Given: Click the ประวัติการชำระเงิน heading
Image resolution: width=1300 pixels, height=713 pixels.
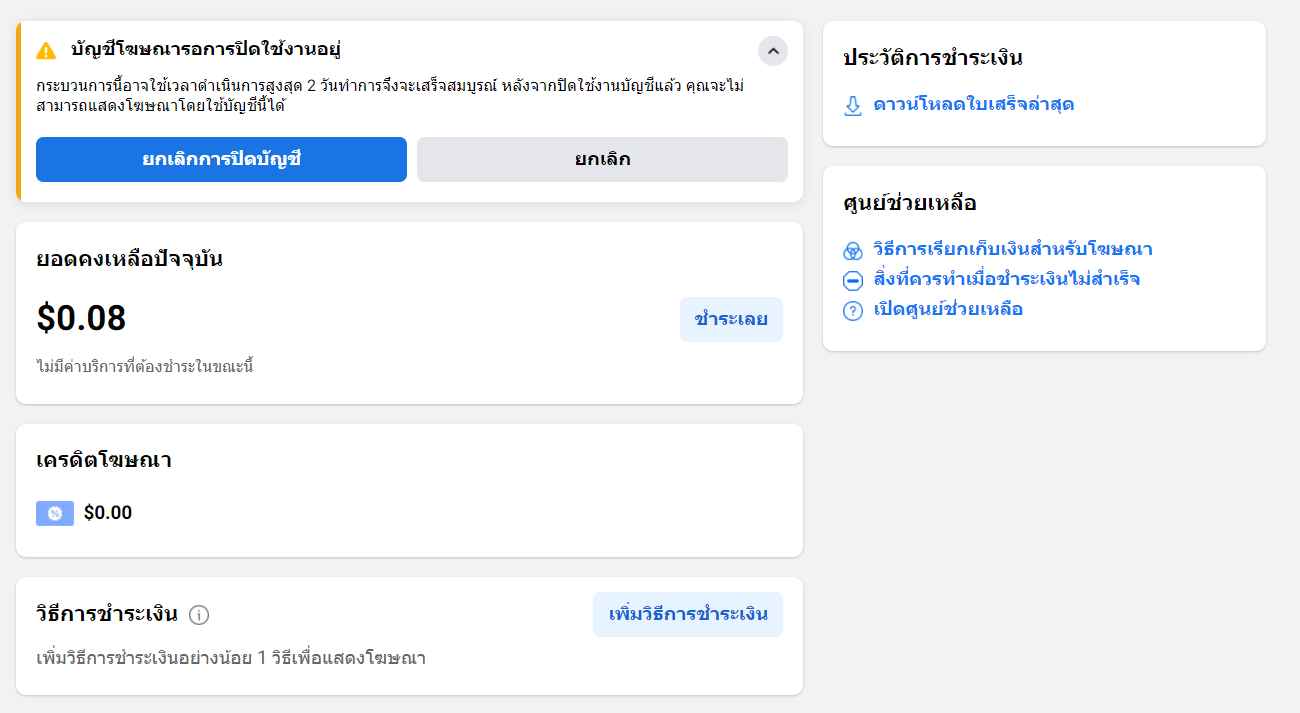Looking at the screenshot, I should coord(932,58).
